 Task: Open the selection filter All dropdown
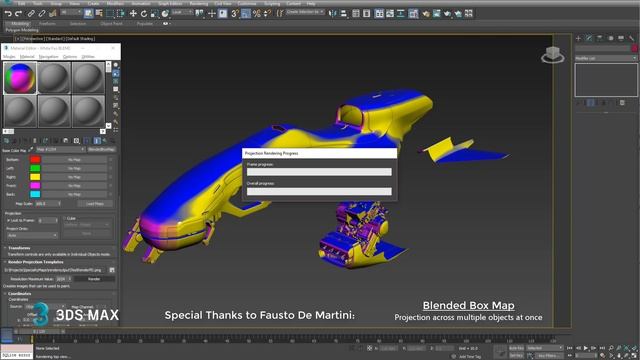(71, 13)
